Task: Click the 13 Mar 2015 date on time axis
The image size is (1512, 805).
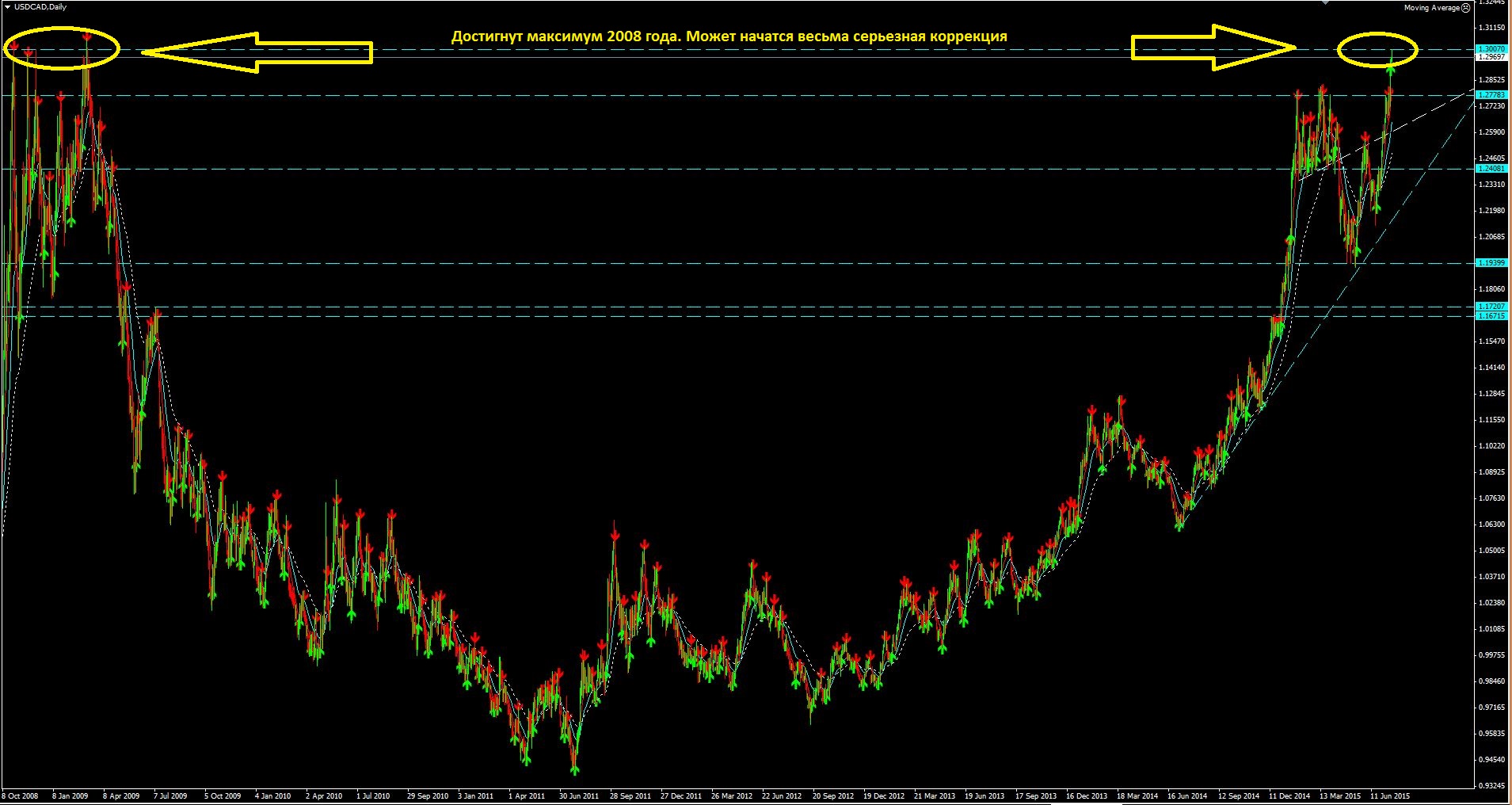Action: click(1340, 795)
